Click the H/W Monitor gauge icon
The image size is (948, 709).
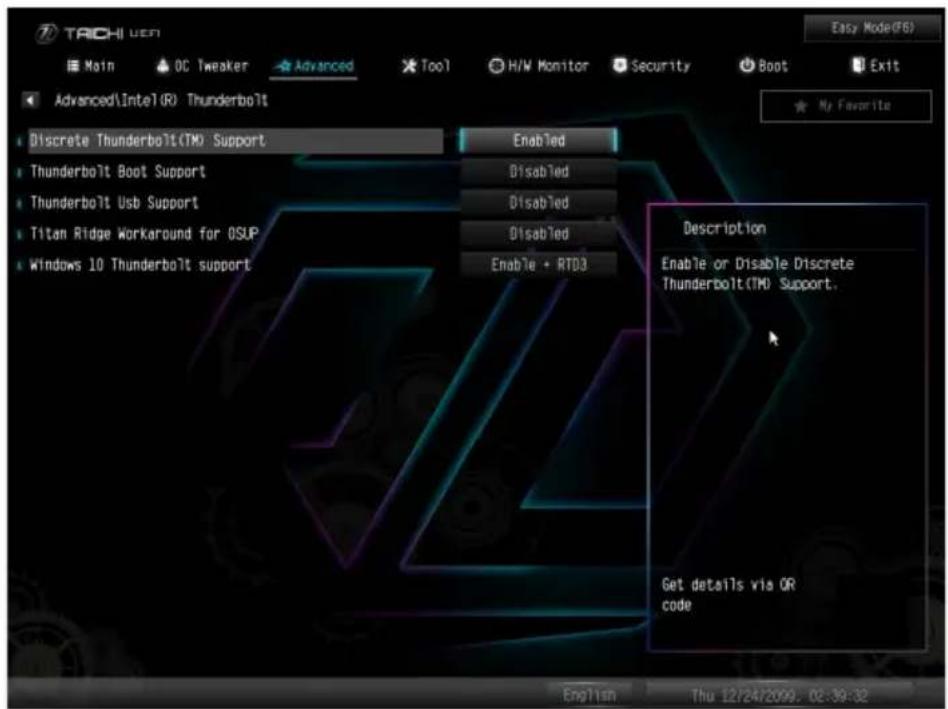click(496, 66)
